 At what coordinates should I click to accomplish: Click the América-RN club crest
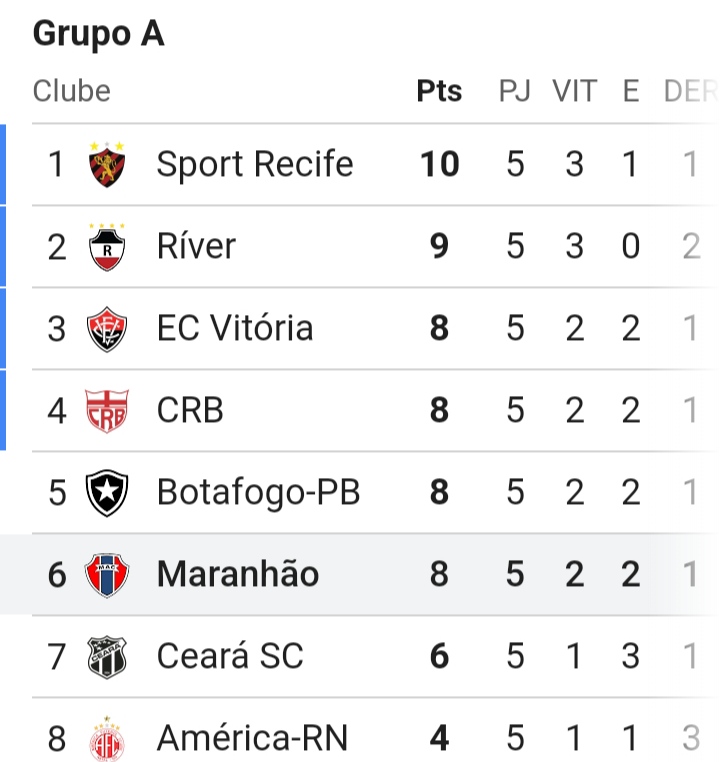[x=107, y=739]
